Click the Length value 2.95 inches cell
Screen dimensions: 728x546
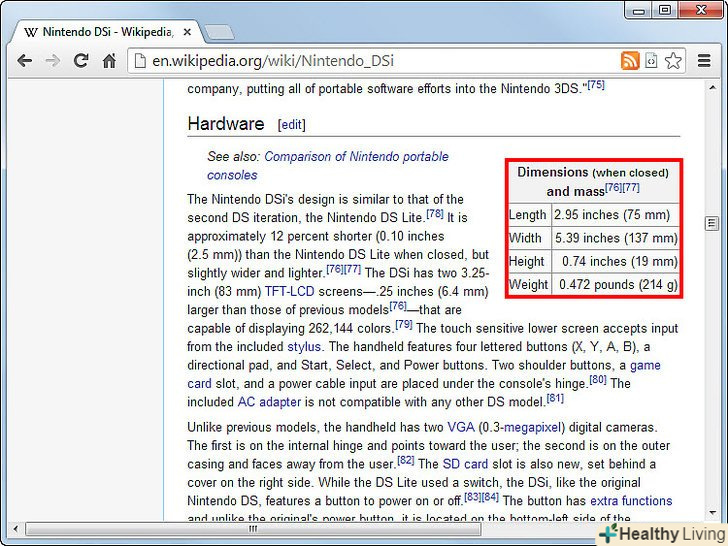coord(615,215)
